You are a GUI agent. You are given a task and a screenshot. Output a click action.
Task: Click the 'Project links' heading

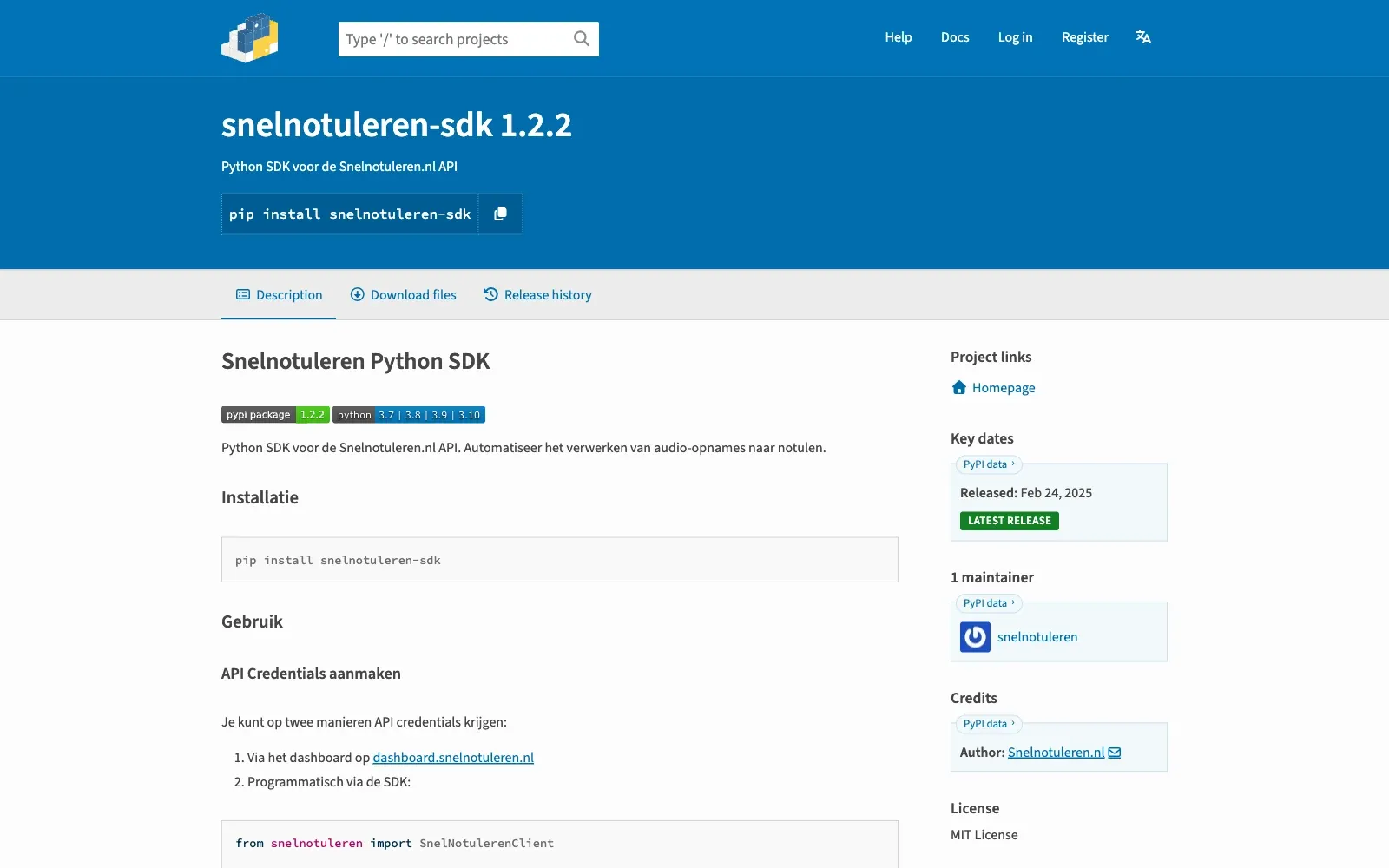point(991,357)
